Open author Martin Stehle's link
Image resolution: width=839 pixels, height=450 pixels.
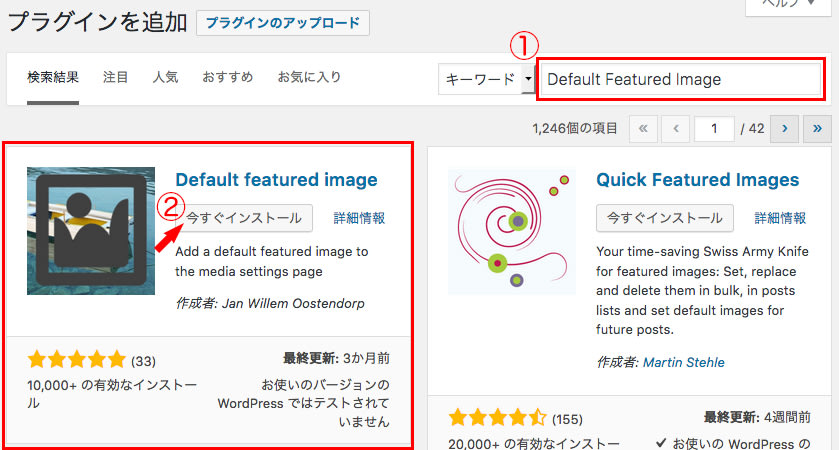point(683,363)
